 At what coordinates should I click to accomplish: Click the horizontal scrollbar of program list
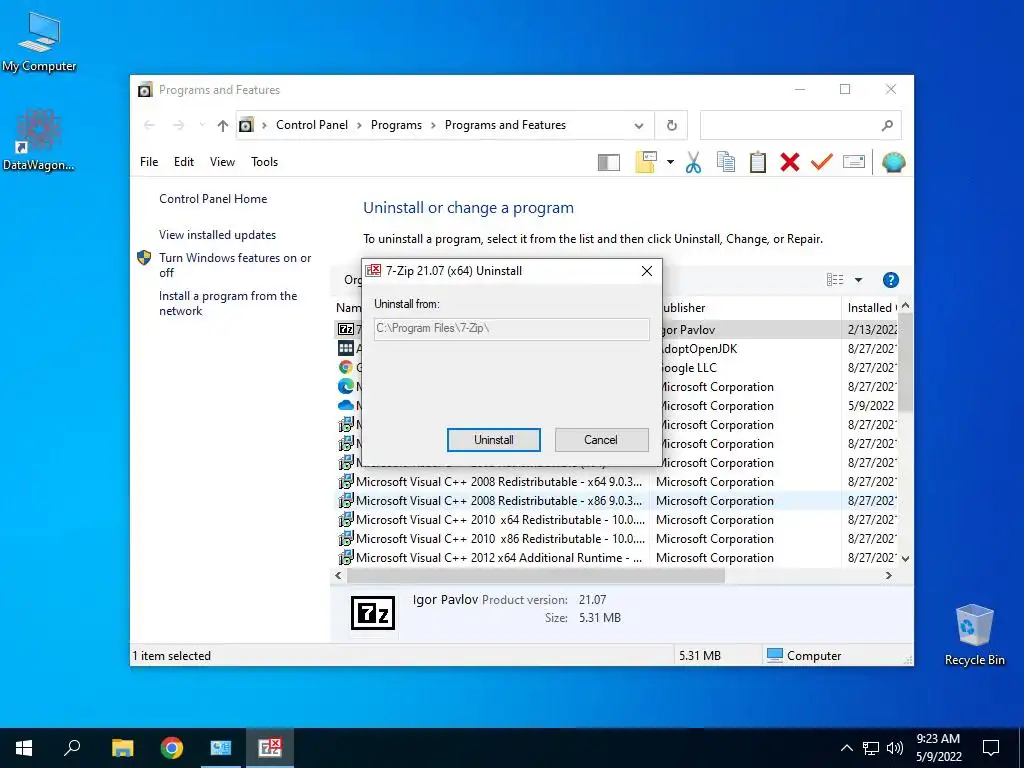tap(536, 575)
